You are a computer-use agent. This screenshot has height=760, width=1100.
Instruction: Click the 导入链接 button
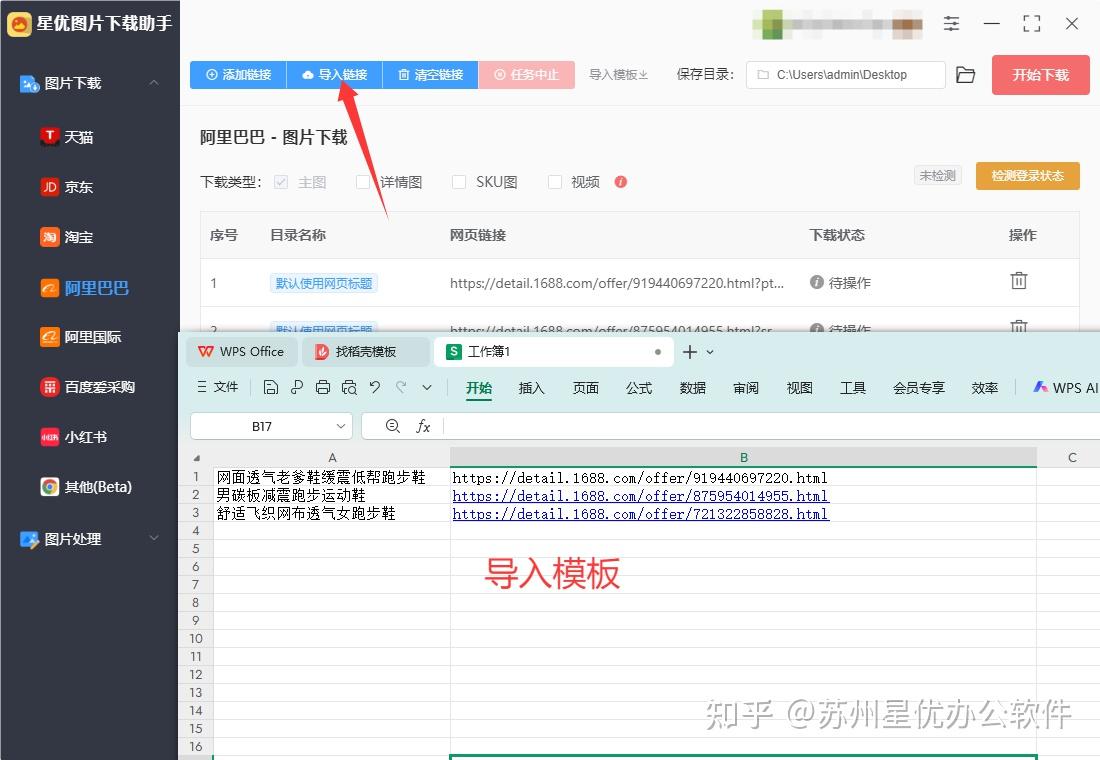(x=334, y=75)
